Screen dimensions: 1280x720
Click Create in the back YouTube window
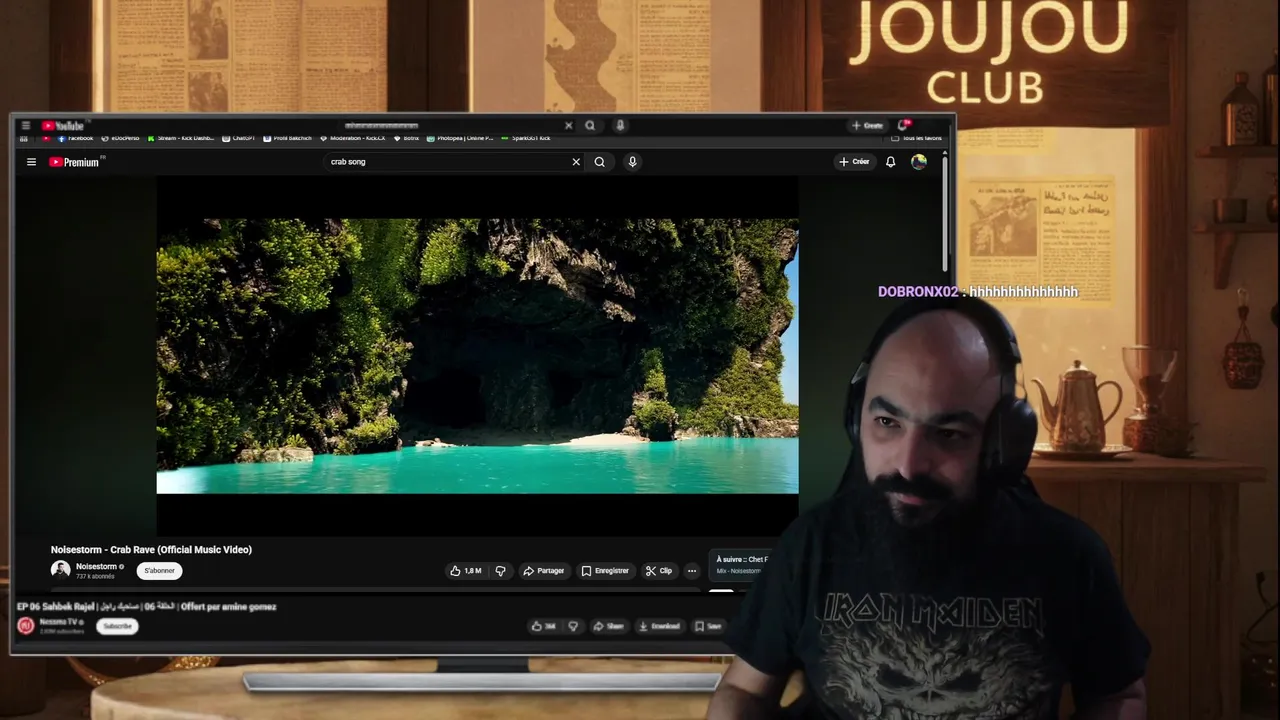tap(867, 126)
